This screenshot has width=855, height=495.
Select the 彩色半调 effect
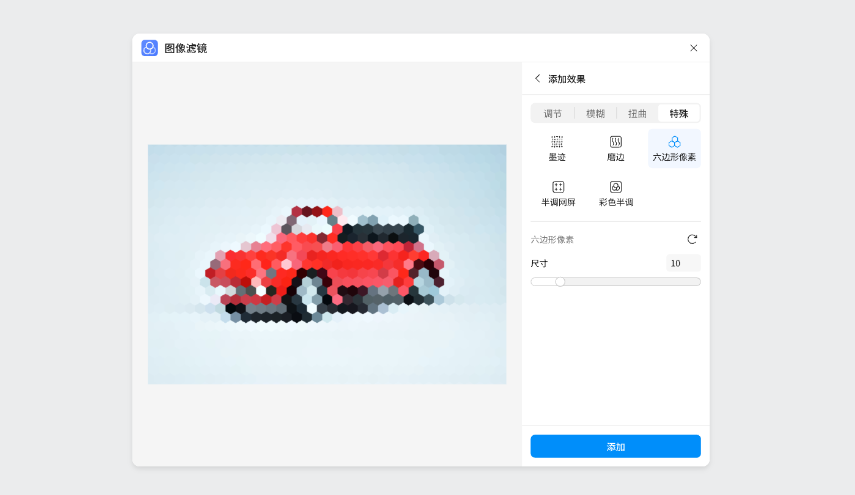pyautogui.click(x=616, y=194)
